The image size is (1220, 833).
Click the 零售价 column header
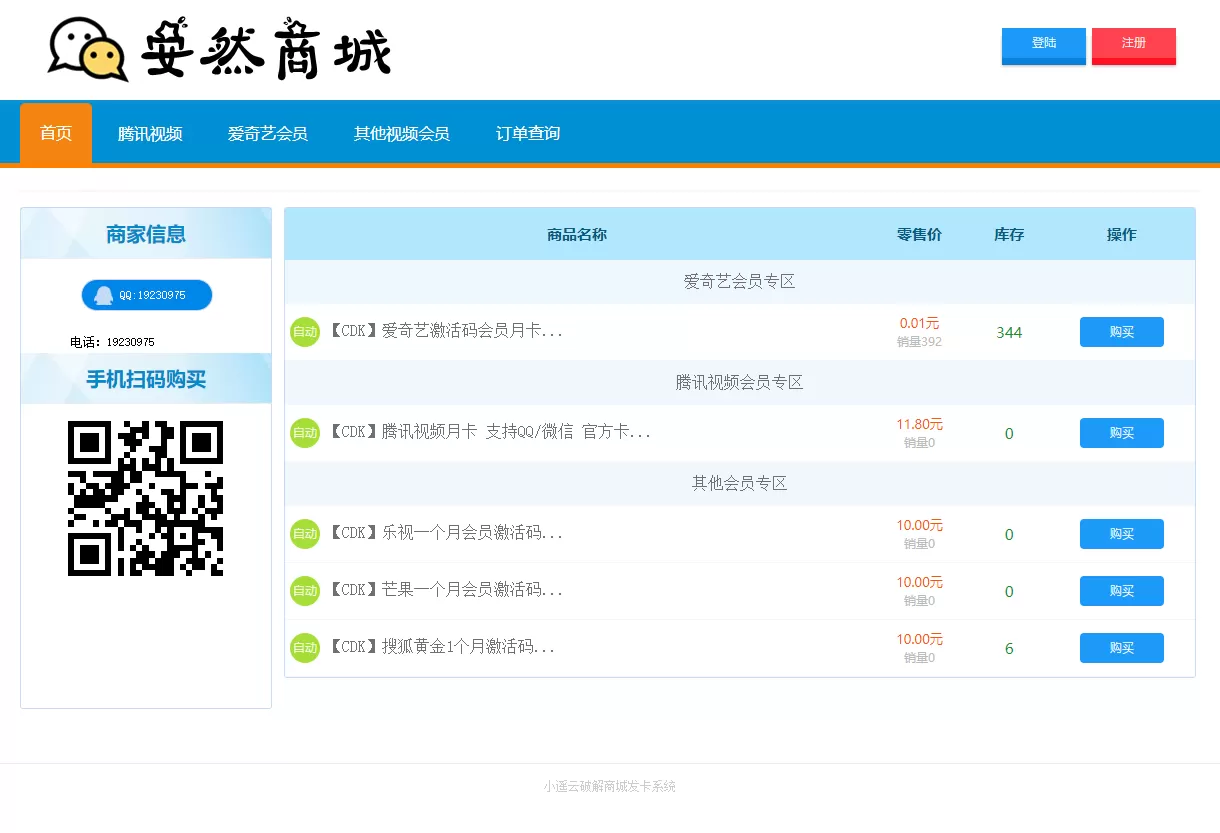click(919, 235)
